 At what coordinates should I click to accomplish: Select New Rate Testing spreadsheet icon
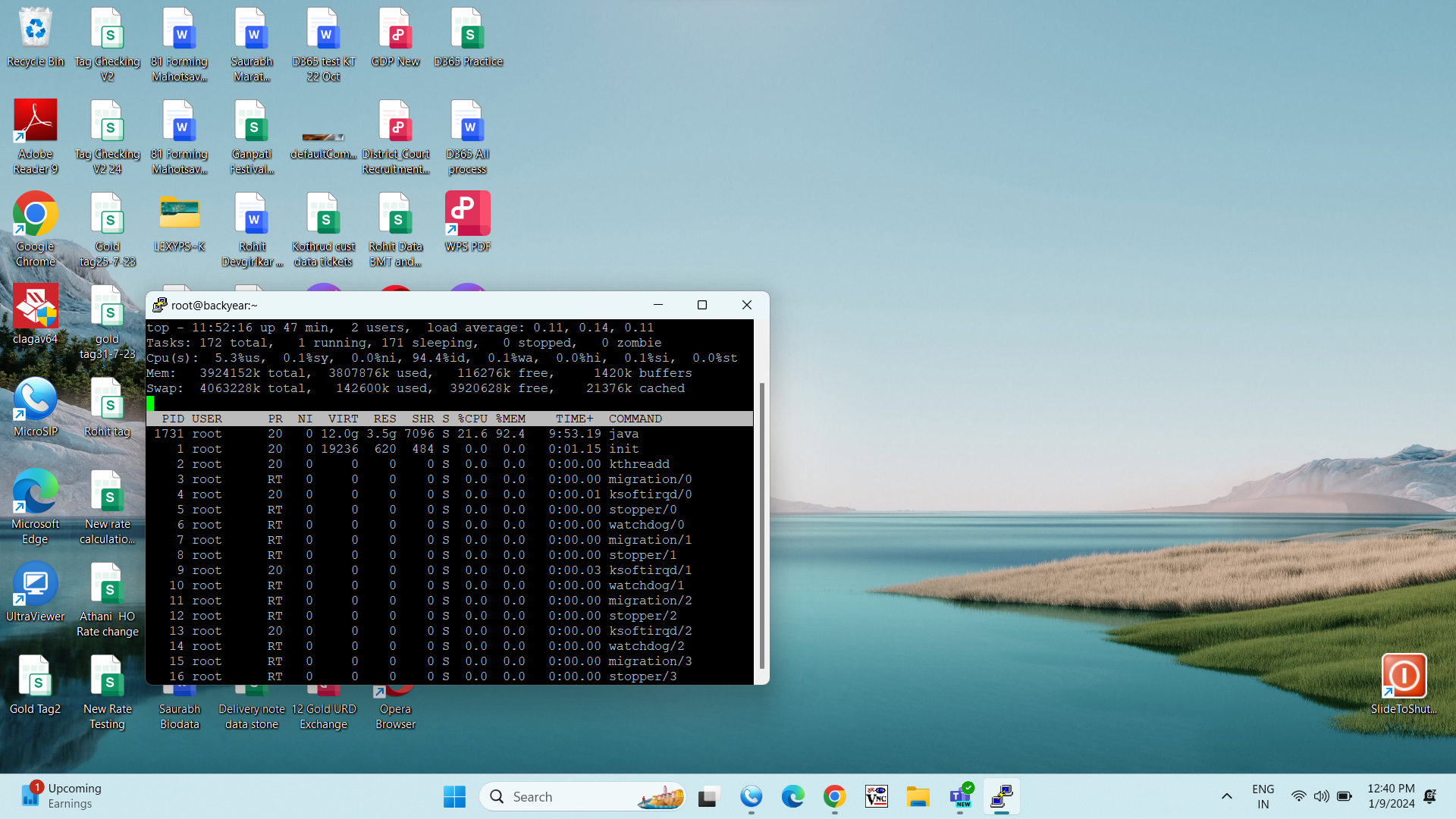[108, 692]
